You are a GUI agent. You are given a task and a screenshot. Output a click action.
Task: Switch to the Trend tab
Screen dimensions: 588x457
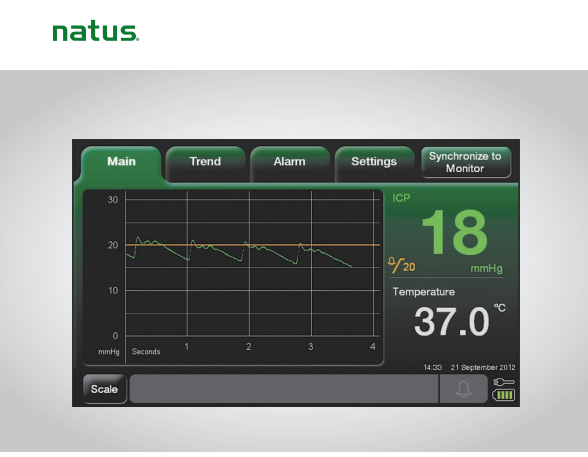(205, 162)
